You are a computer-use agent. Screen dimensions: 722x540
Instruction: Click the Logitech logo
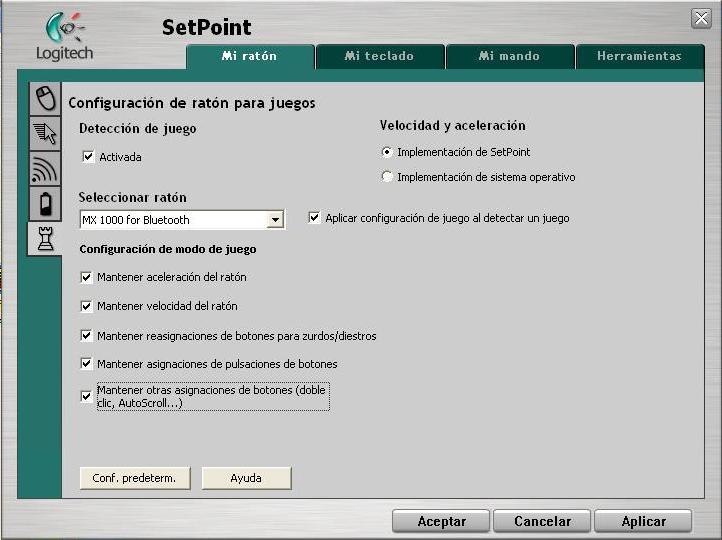point(64,37)
